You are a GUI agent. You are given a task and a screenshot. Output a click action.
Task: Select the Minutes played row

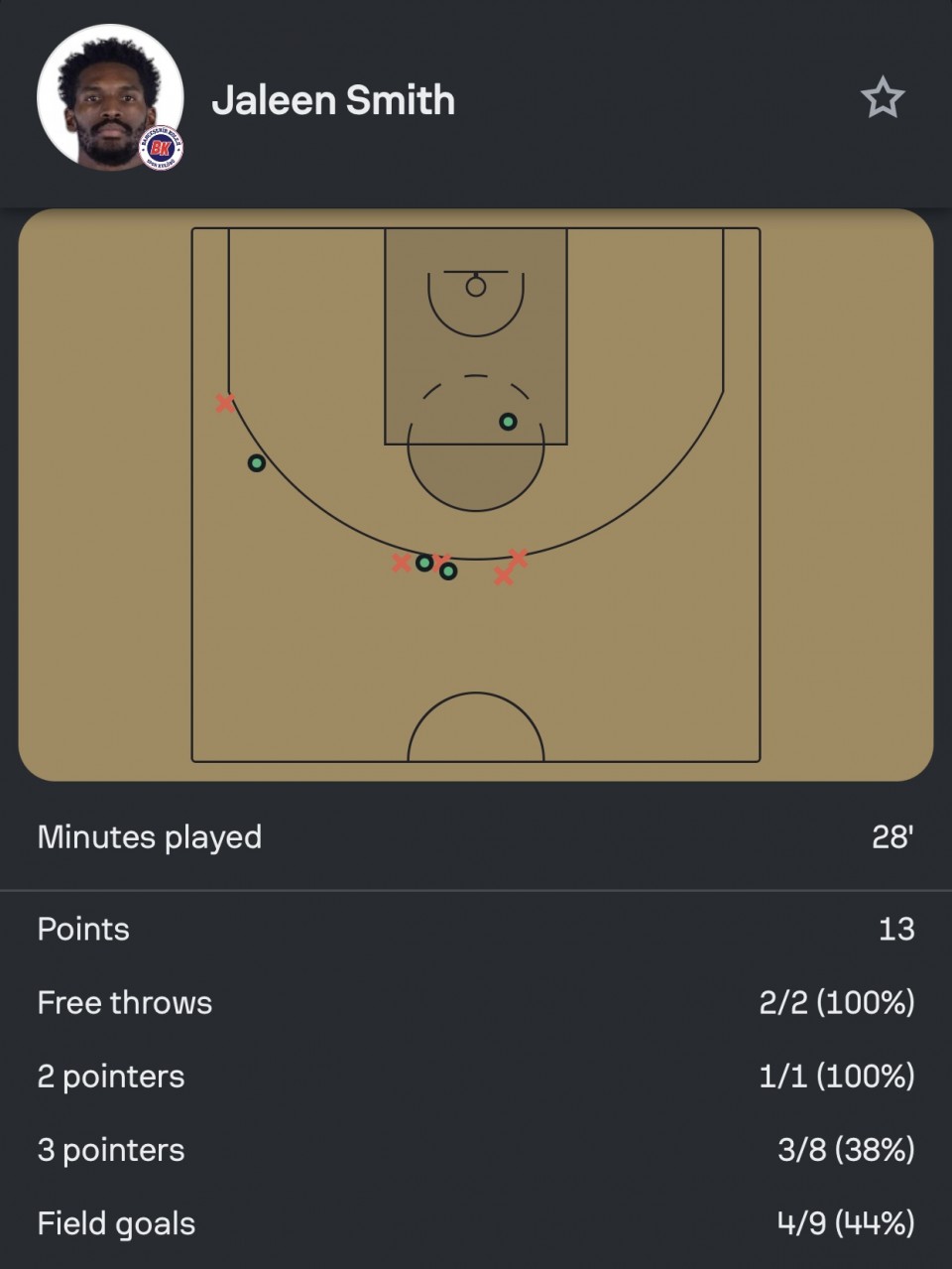(x=476, y=836)
